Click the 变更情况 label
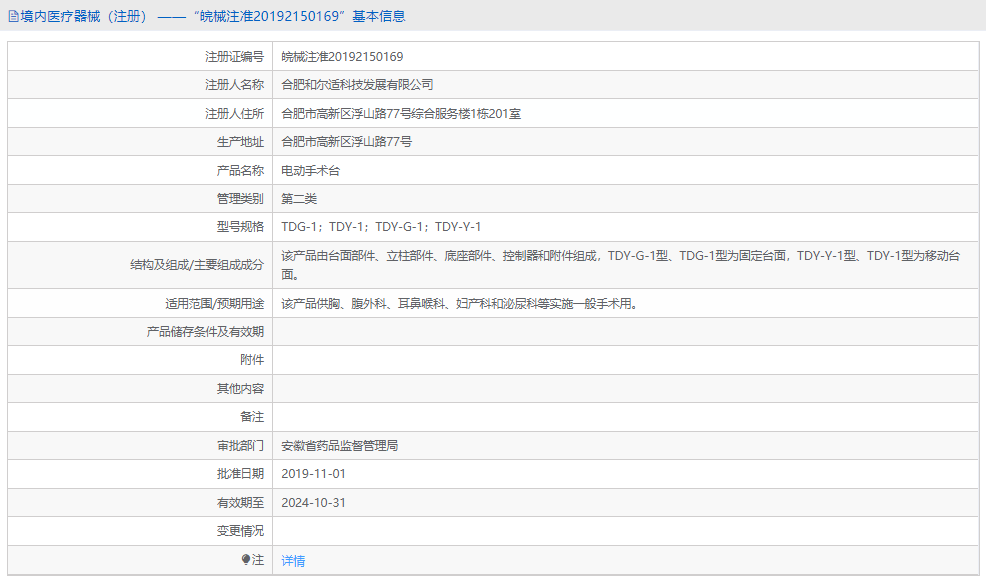Image resolution: width=986 pixels, height=578 pixels. (x=240, y=531)
